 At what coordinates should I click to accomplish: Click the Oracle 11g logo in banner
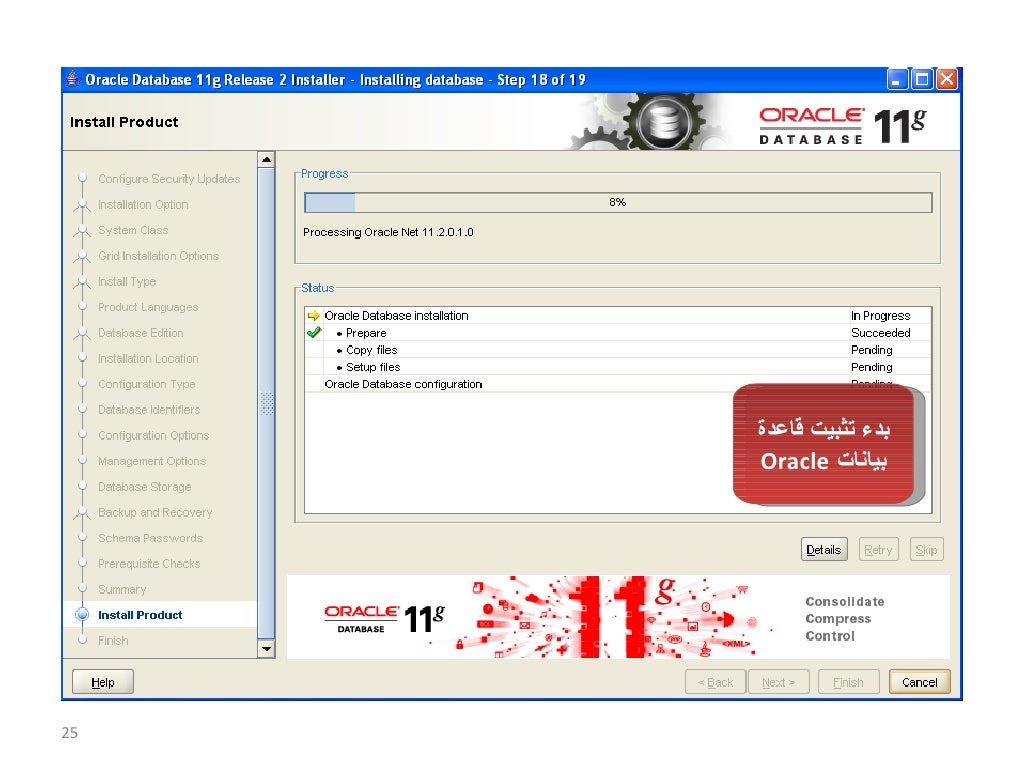click(384, 618)
